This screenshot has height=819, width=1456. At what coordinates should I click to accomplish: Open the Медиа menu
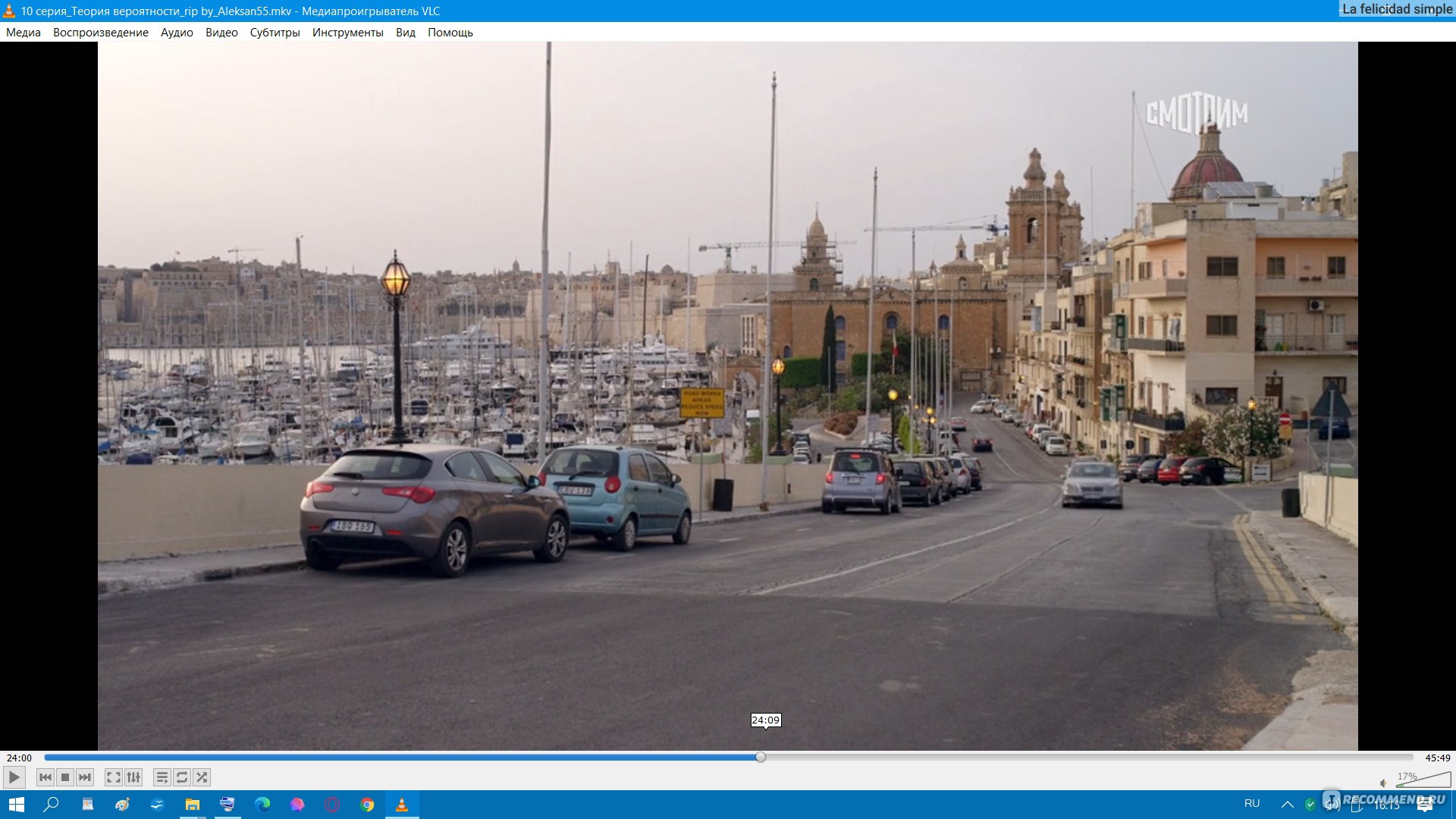tap(24, 33)
